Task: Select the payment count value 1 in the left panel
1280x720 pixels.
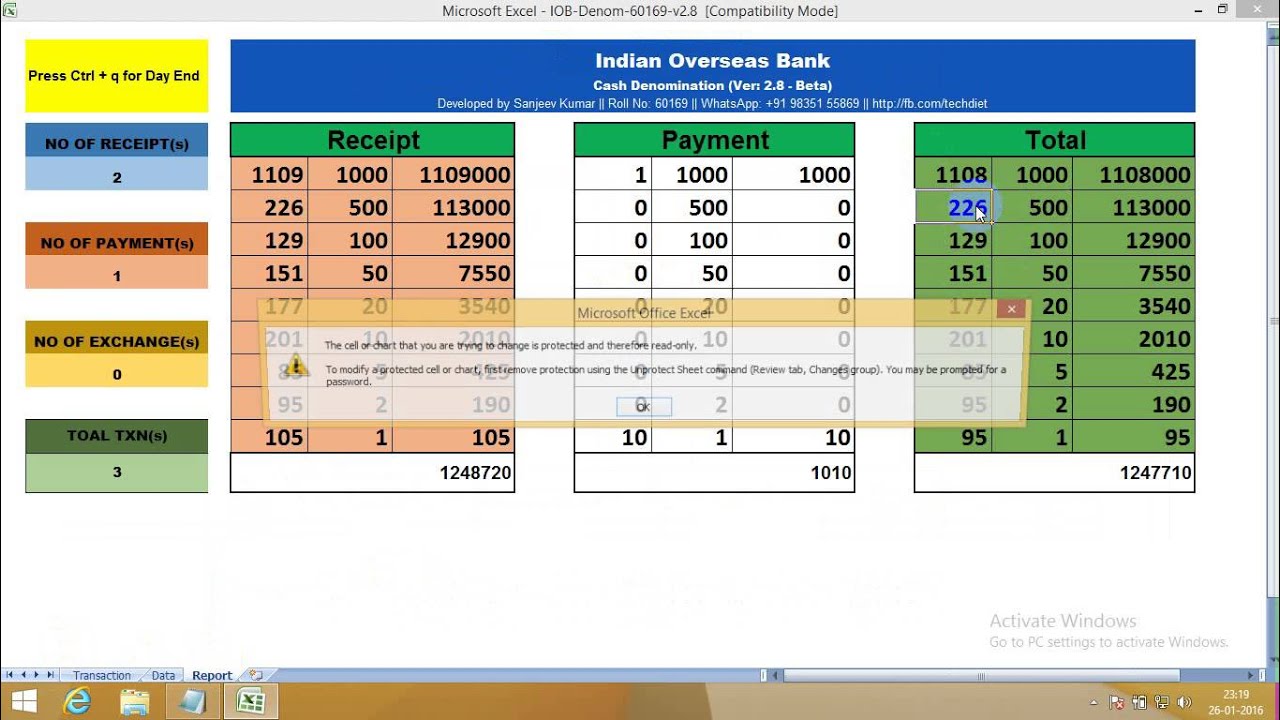Action: pos(117,273)
